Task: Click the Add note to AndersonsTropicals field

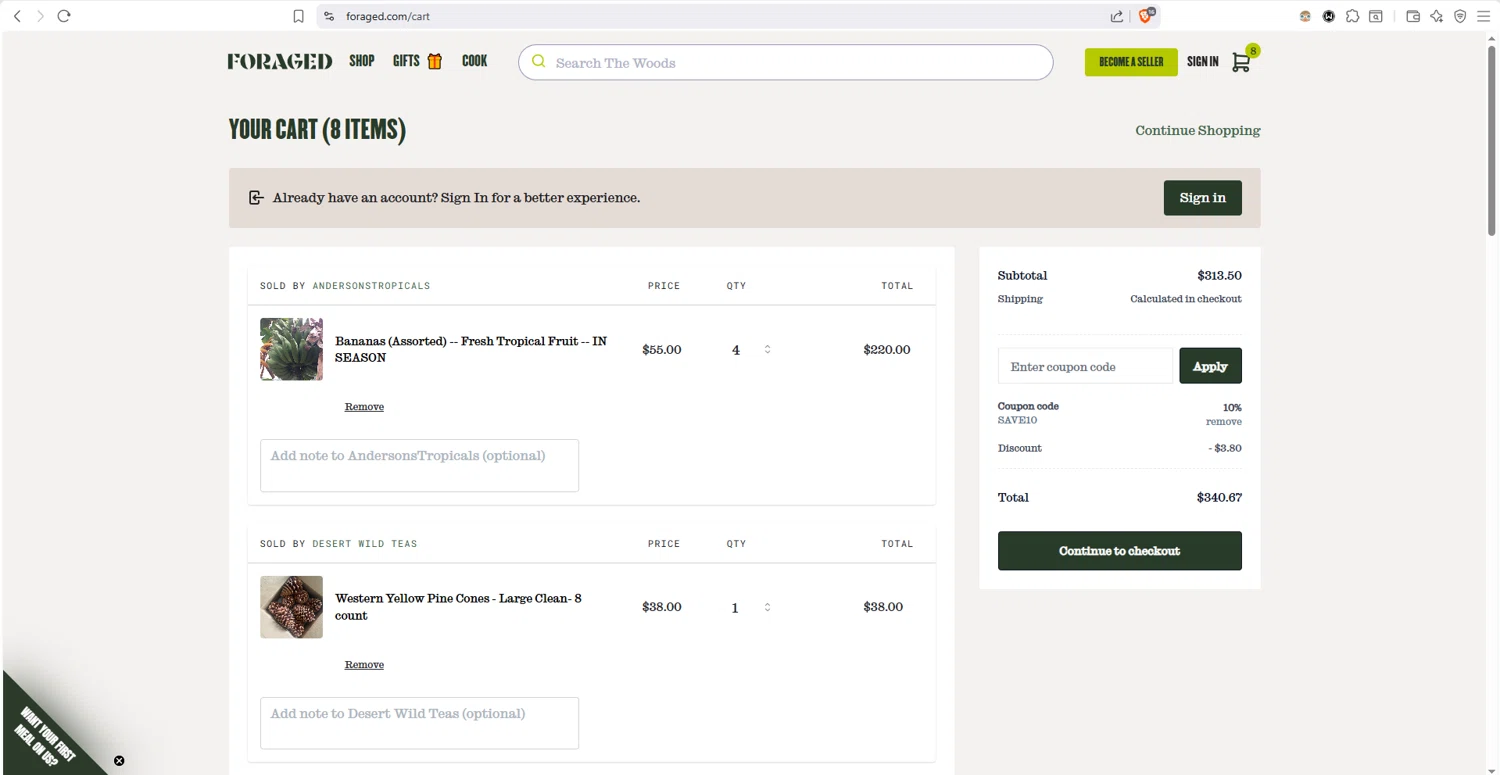Action: (x=419, y=465)
